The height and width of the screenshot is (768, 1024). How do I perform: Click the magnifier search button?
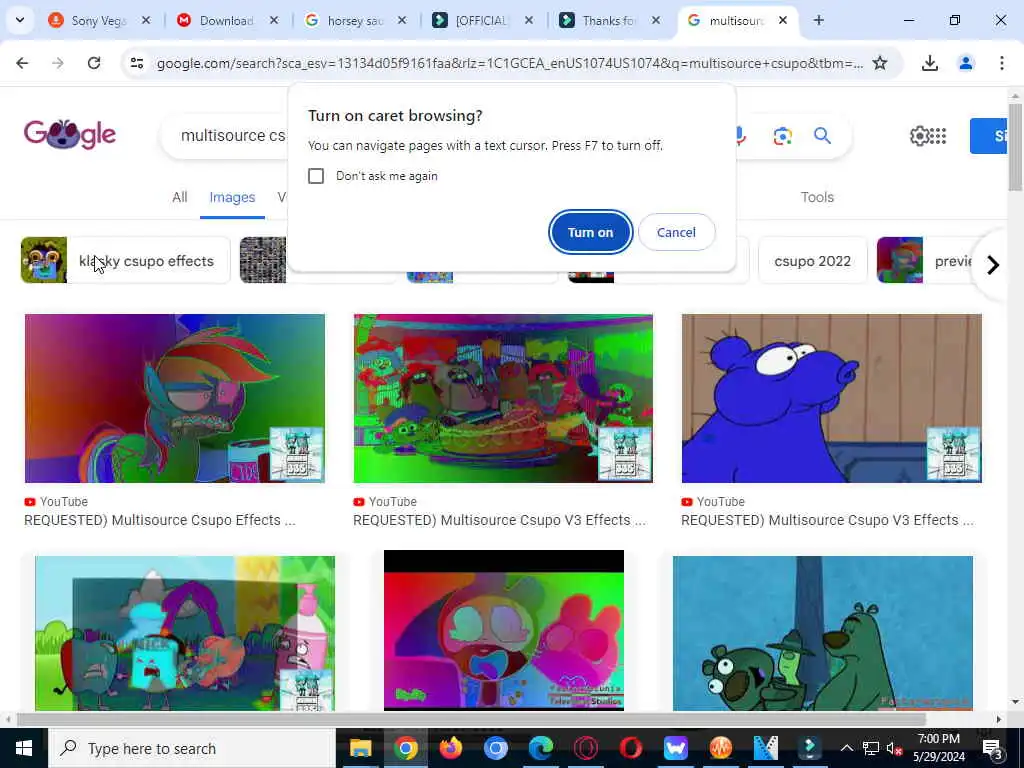[x=822, y=136]
